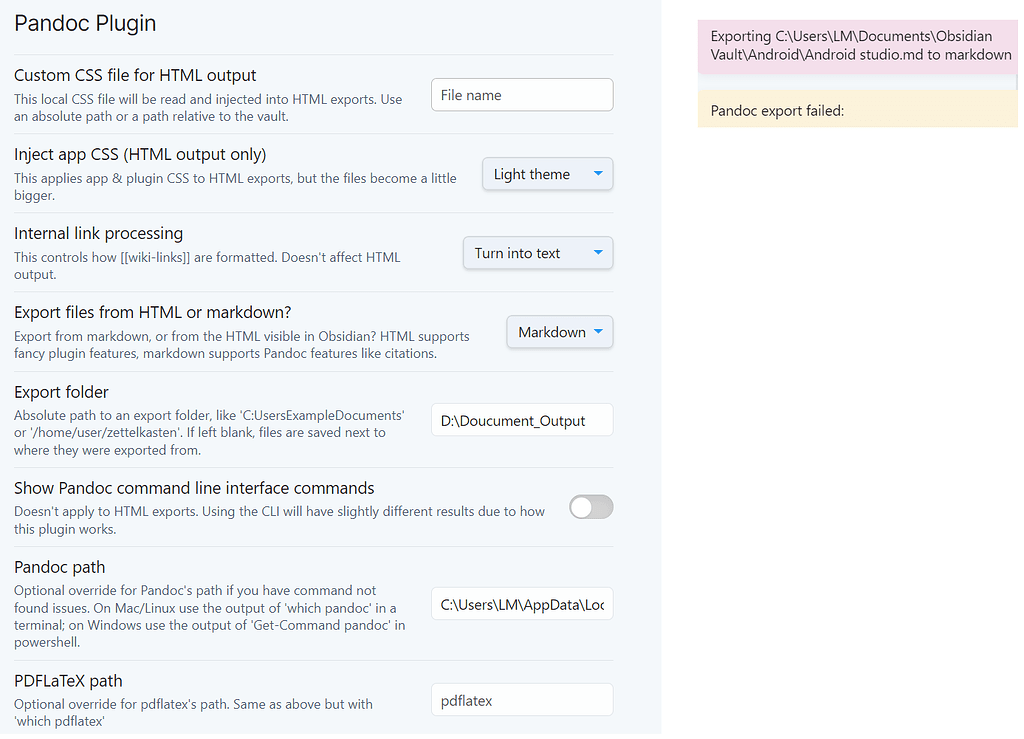Dismiss the Exporting Android studio.md notification
This screenshot has height=739, width=1024.
tap(857, 46)
